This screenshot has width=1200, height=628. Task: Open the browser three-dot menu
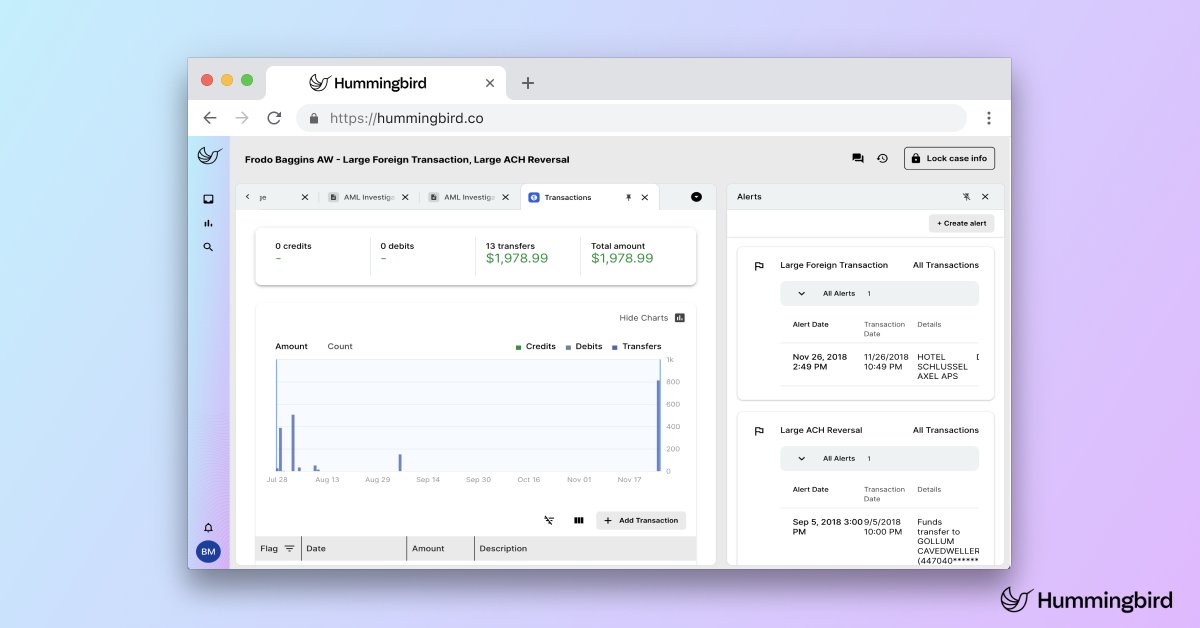coord(989,118)
